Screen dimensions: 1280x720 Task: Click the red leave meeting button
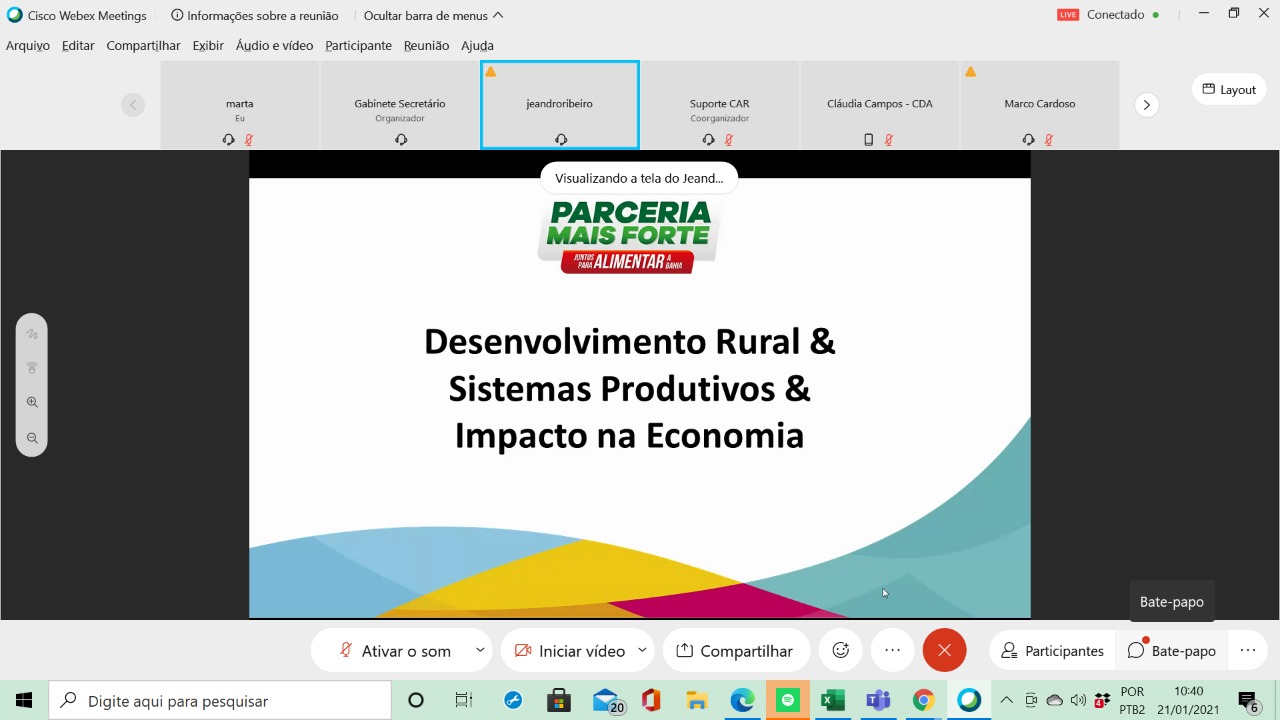click(x=944, y=650)
